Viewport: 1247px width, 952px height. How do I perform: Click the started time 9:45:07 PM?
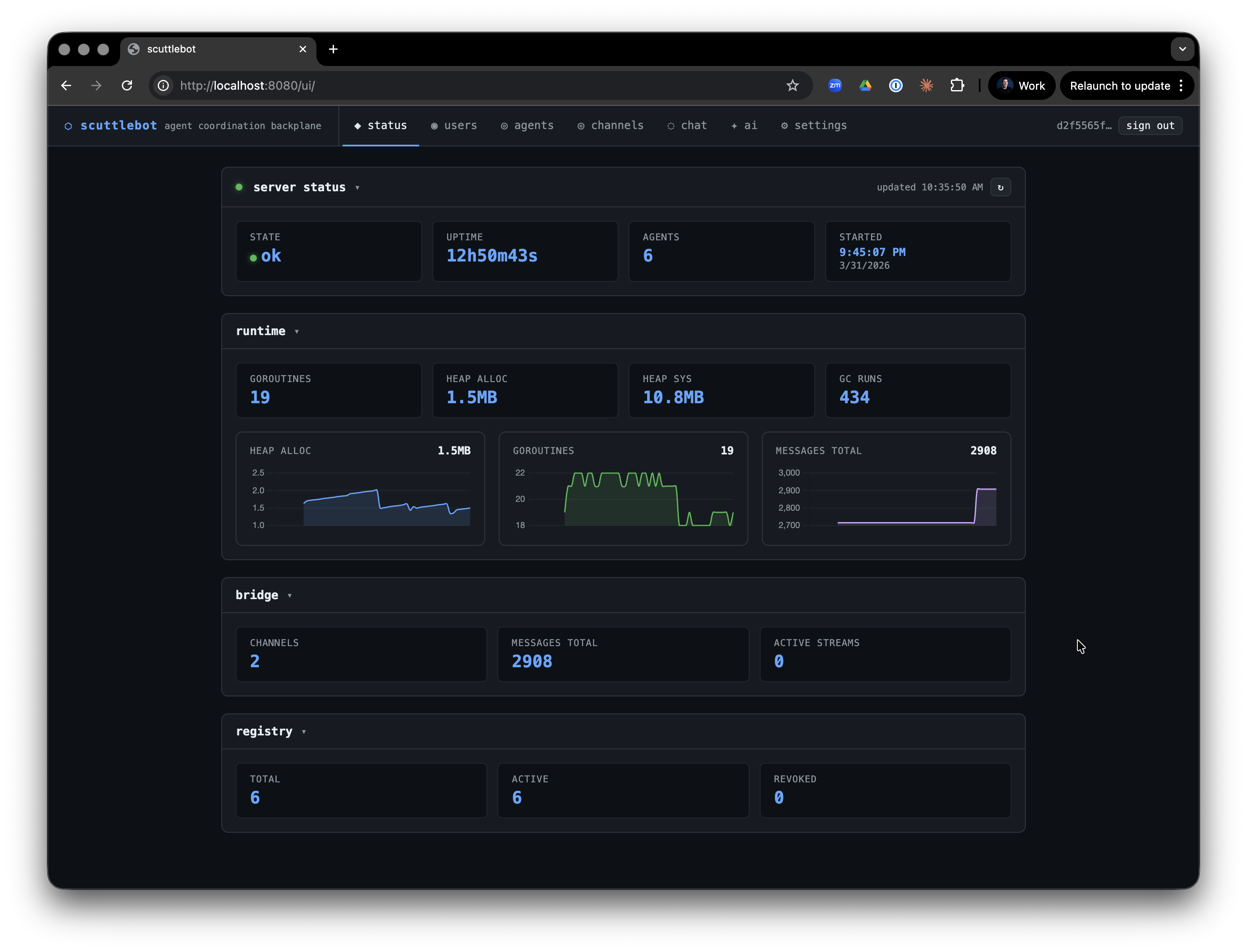pos(872,252)
